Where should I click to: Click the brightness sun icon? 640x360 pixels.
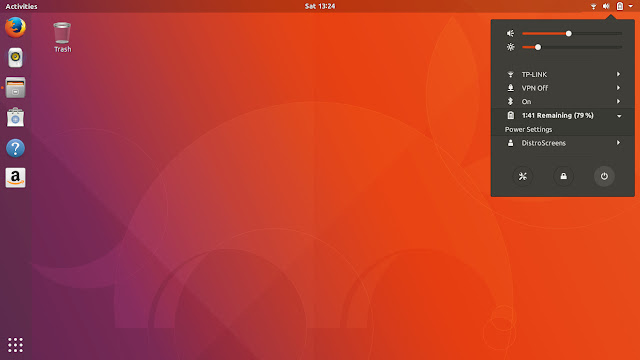click(x=511, y=47)
